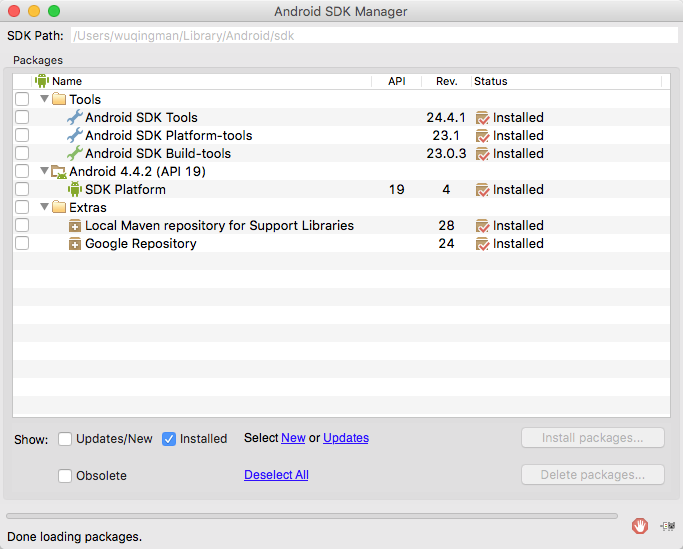The height and width of the screenshot is (549, 683).
Task: Click the Android SDK Platform-tools wrench icon
Action: tap(74, 135)
